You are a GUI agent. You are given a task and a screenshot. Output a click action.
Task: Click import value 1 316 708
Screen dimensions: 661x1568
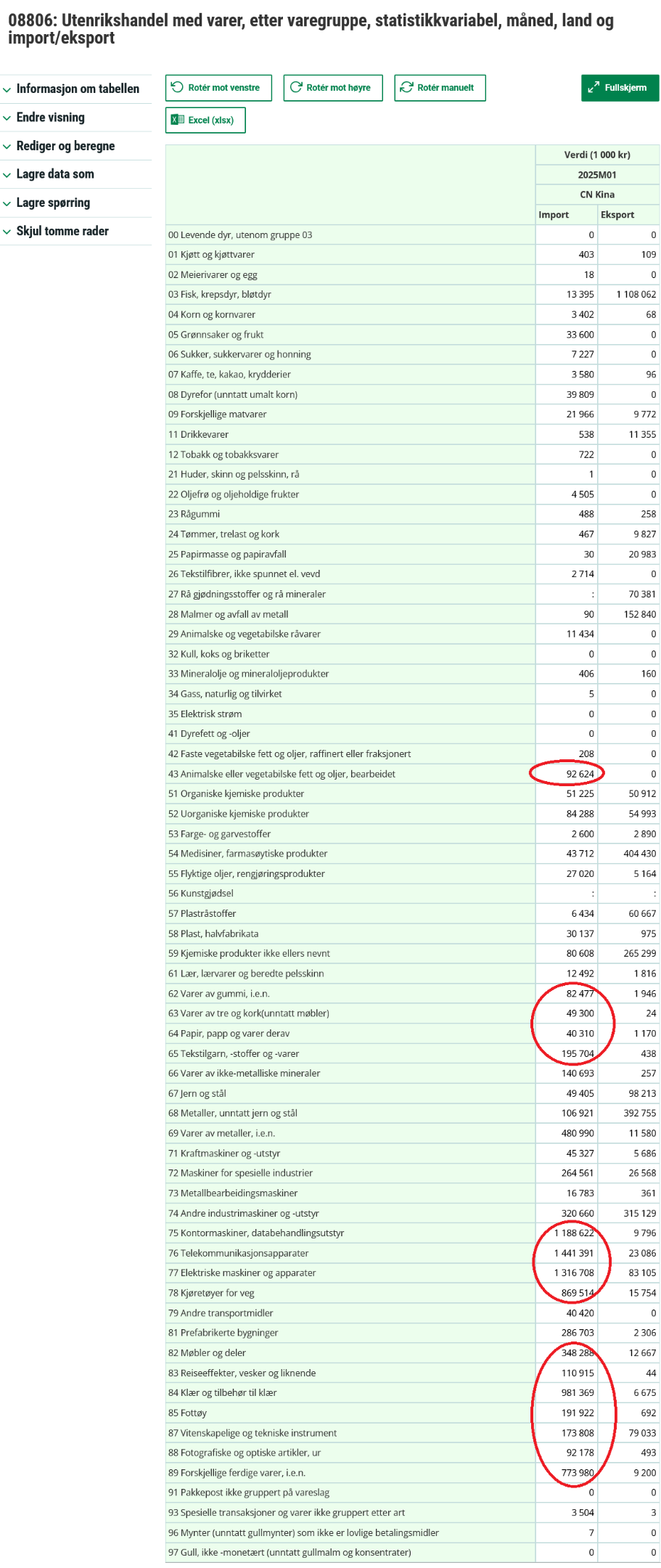point(575,1273)
